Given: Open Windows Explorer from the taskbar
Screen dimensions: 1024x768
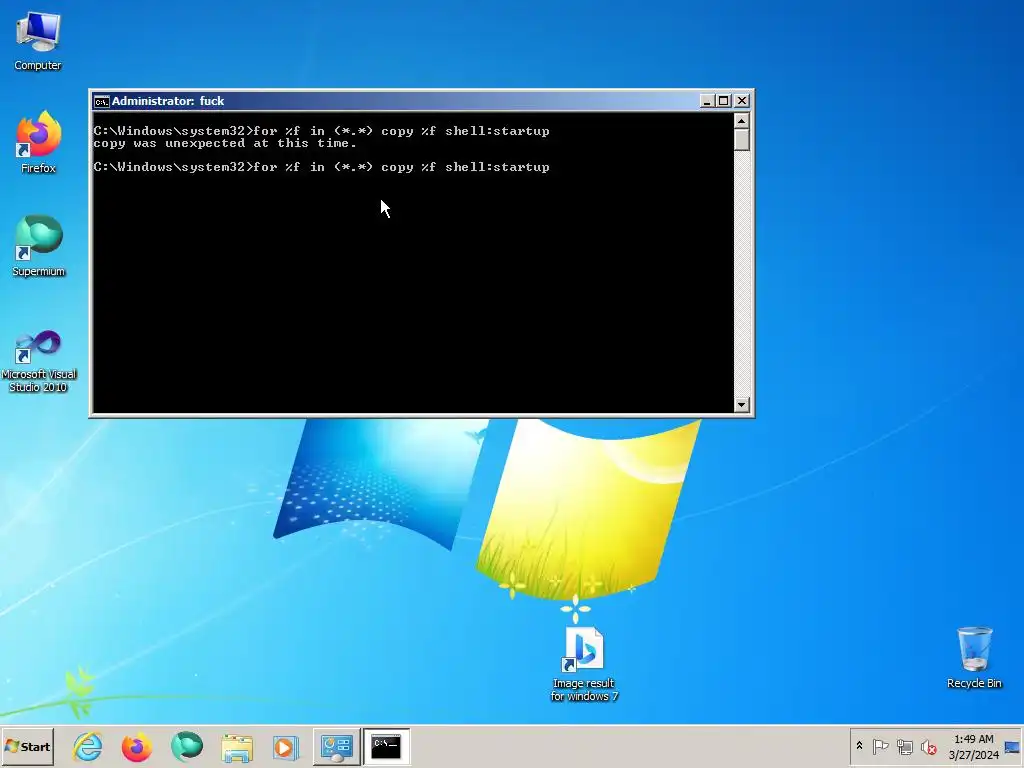Looking at the screenshot, I should pyautogui.click(x=236, y=746).
